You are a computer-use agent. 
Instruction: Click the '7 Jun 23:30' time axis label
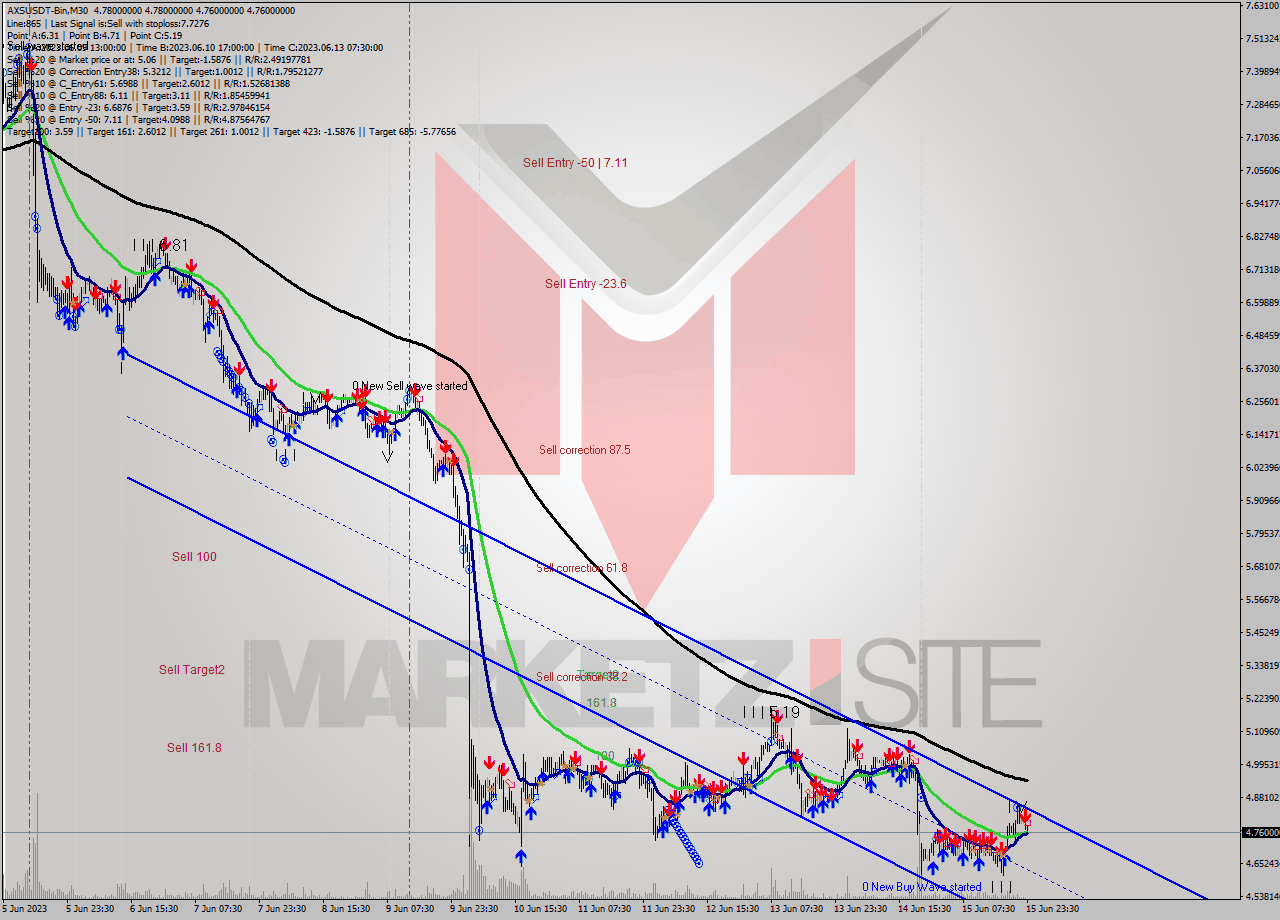click(x=281, y=909)
